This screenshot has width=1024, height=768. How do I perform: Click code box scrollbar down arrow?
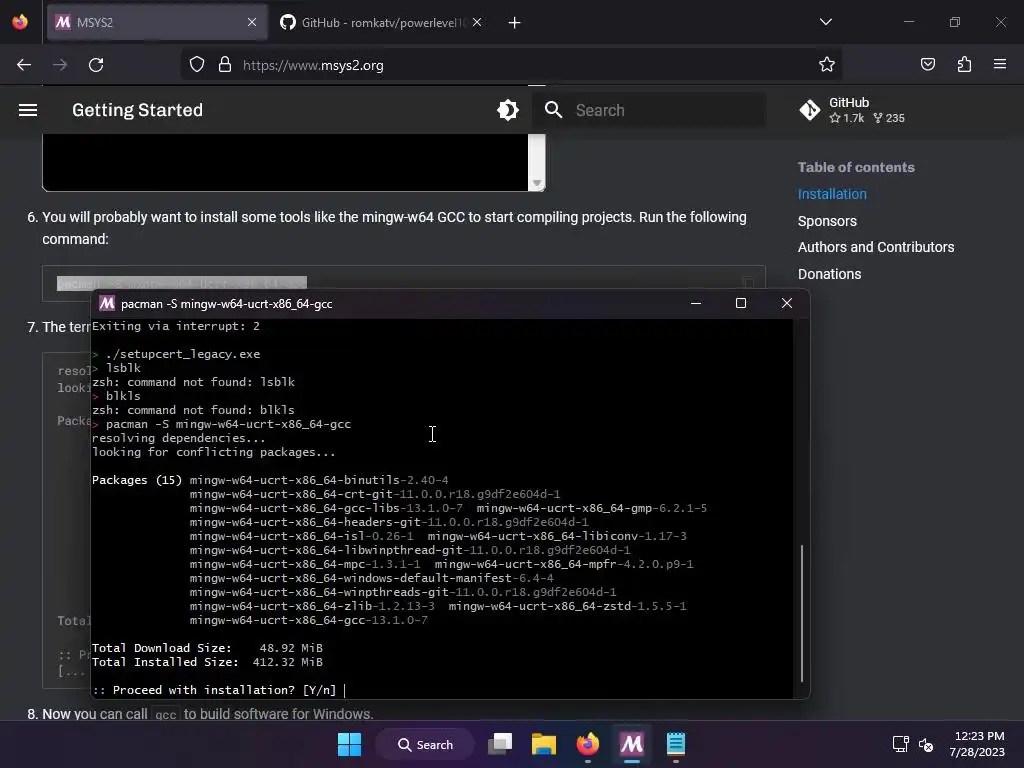pos(537,183)
